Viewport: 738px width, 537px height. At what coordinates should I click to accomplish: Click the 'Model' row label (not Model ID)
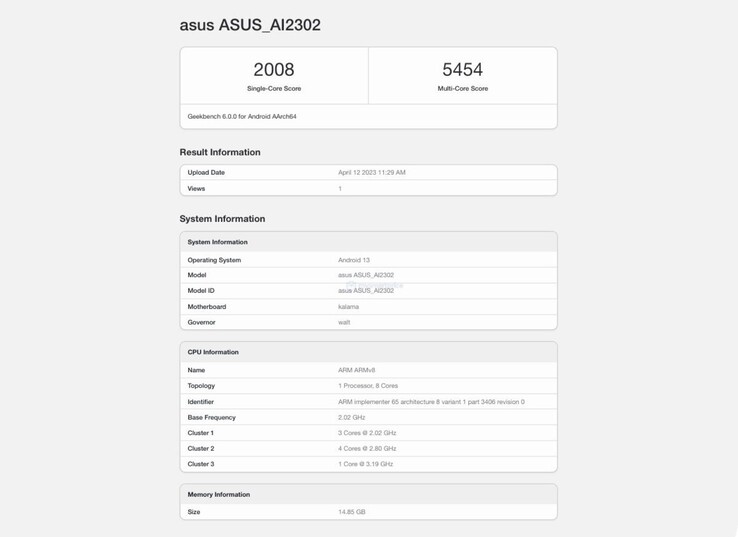[x=197, y=275]
